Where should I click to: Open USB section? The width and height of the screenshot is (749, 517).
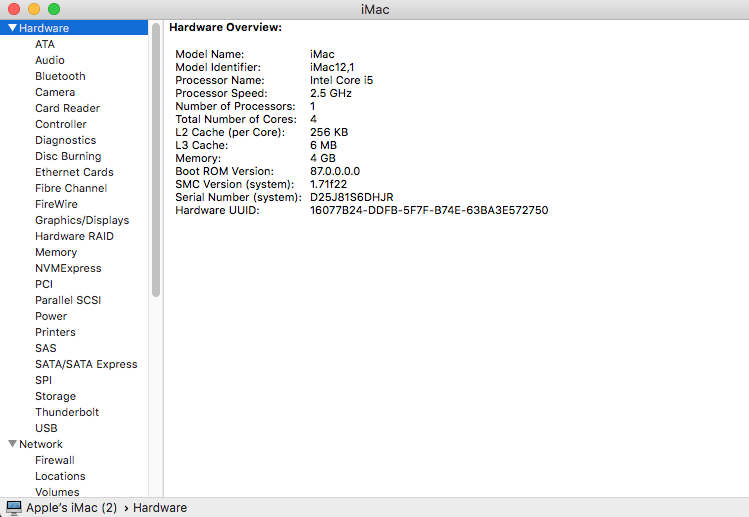pos(46,428)
